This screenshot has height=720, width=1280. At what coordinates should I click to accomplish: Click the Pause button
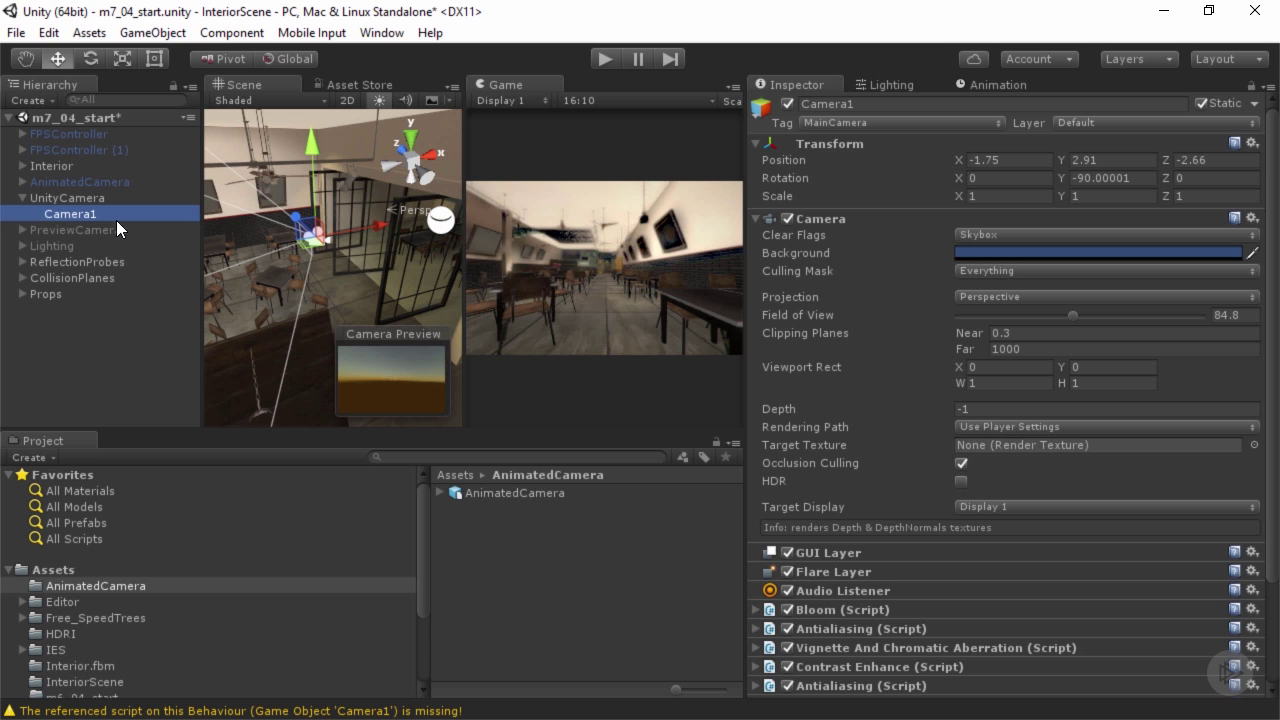(638, 59)
